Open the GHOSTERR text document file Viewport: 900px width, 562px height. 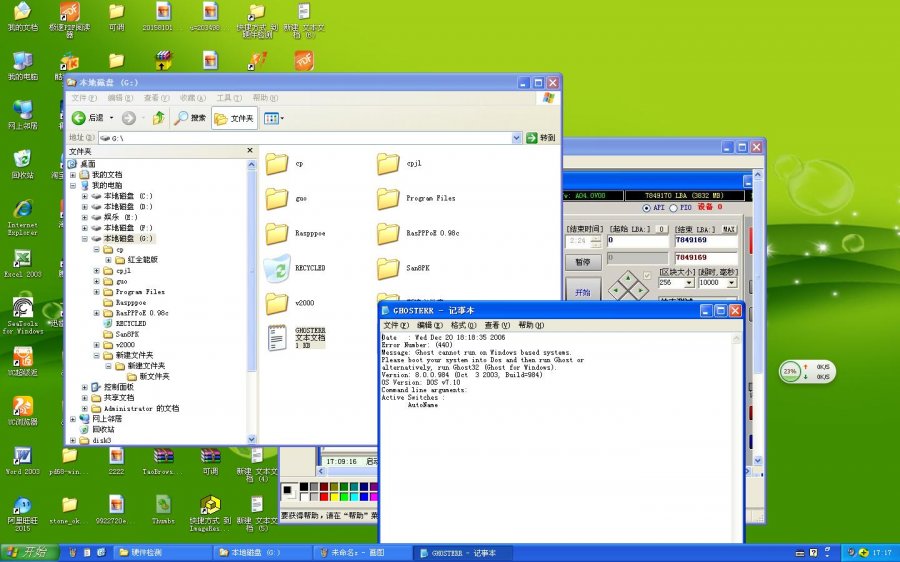[277, 337]
